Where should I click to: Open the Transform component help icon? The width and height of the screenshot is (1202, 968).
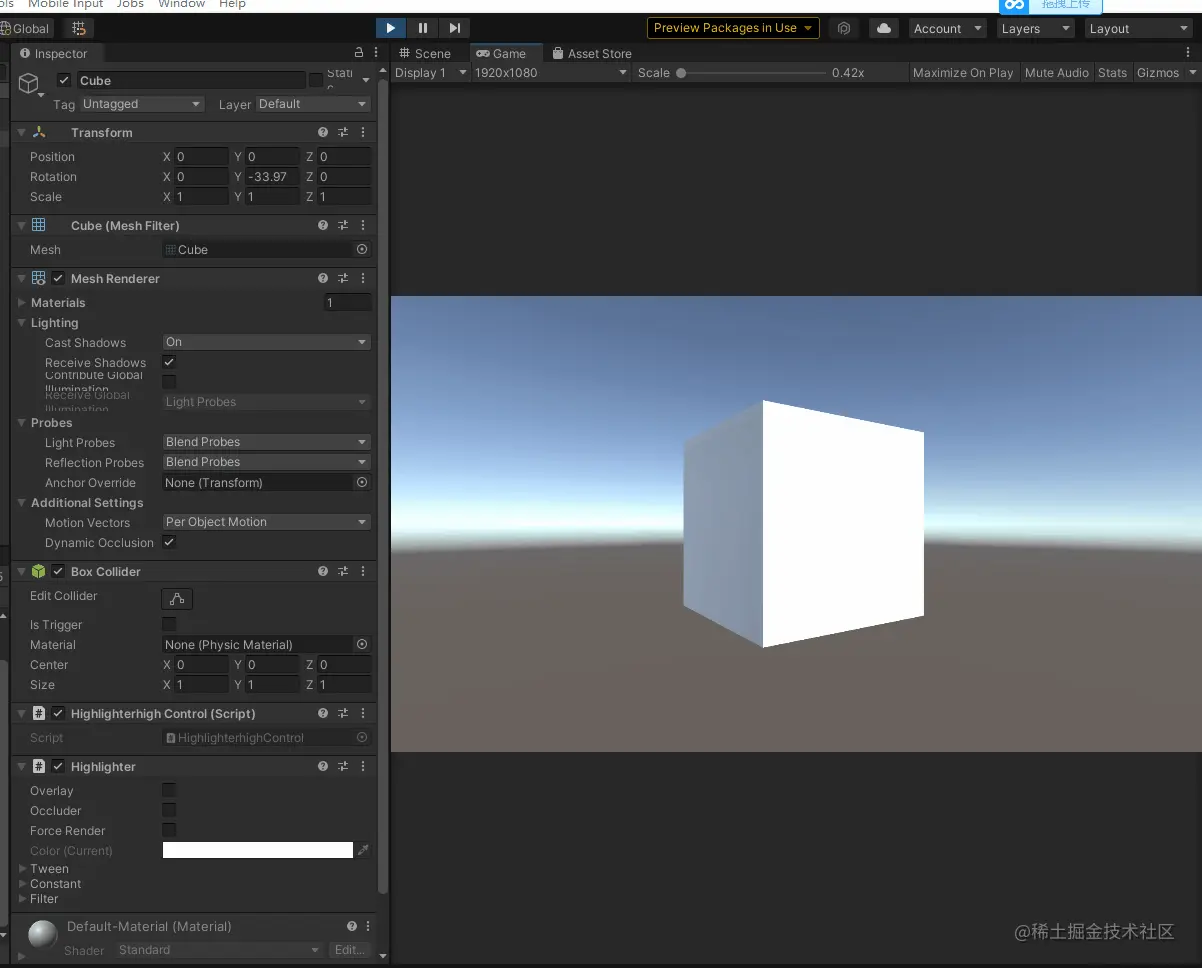(x=323, y=132)
